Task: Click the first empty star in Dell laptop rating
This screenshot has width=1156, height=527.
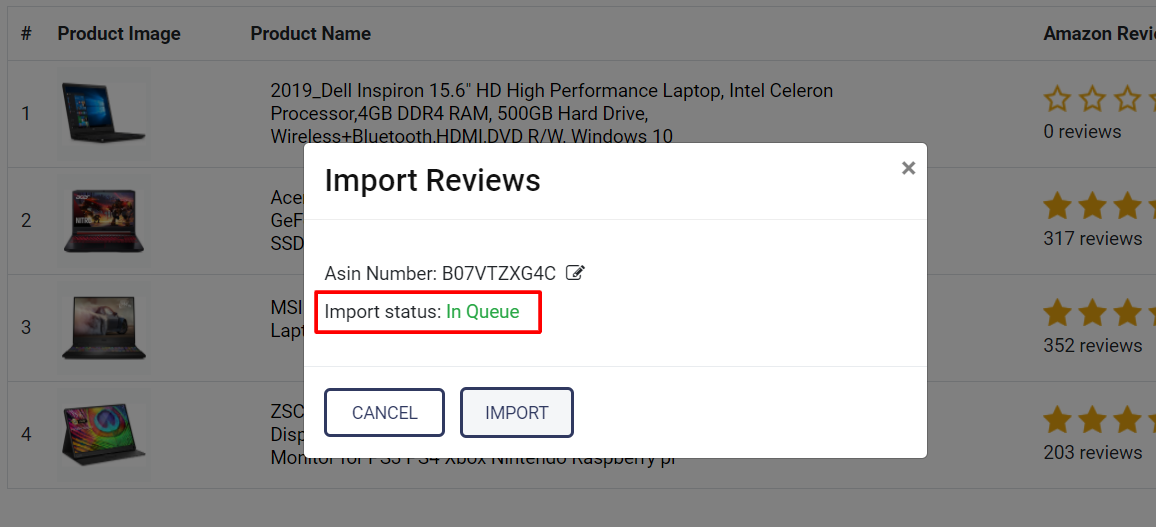Action: (1057, 99)
